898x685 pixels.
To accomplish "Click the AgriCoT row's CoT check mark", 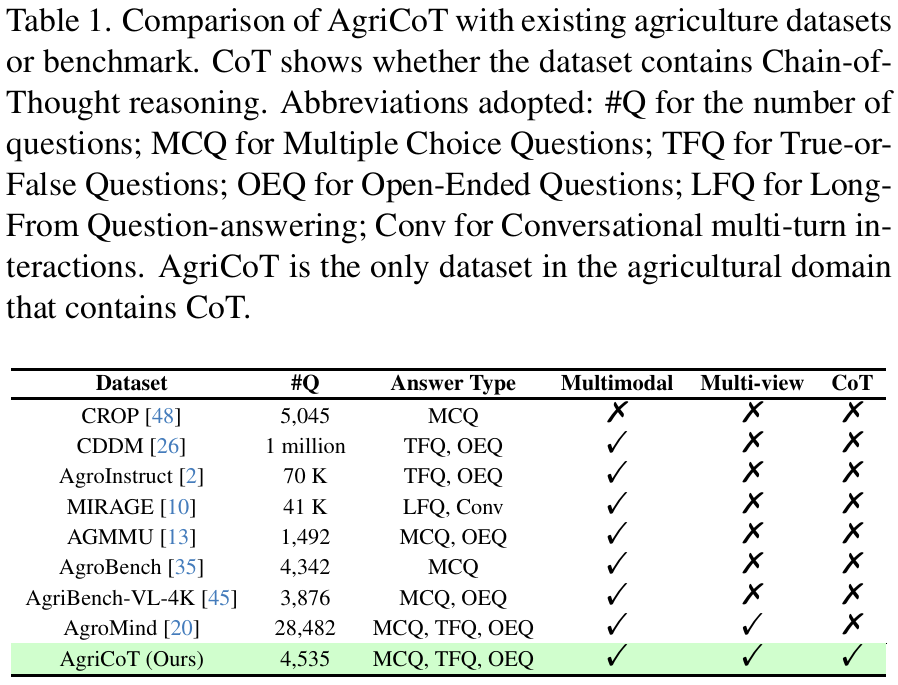I will click(852, 658).
